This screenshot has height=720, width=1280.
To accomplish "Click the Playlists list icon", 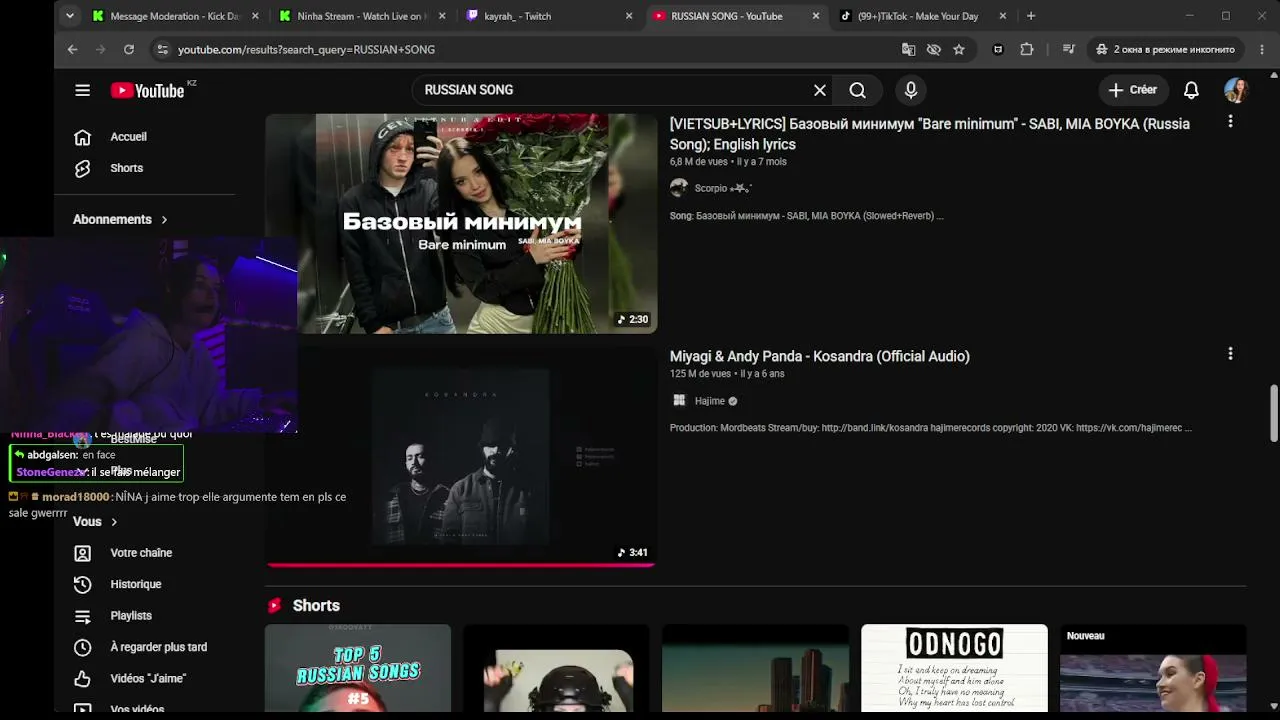I will pyautogui.click(x=83, y=616).
